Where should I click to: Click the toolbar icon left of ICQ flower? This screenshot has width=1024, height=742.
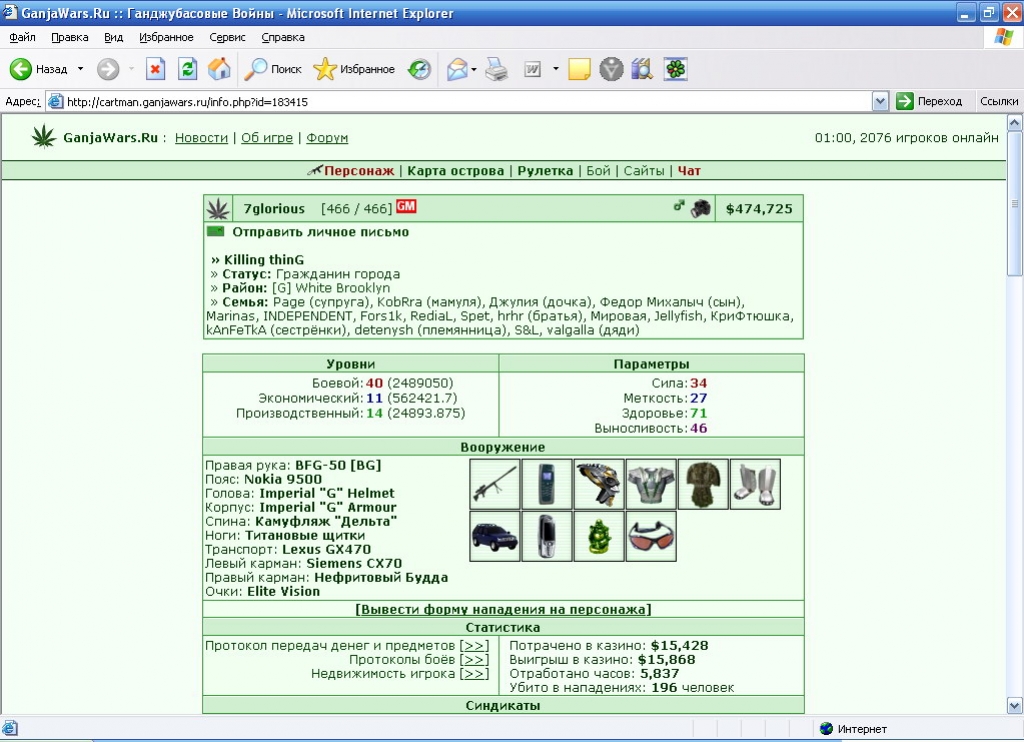coord(643,69)
